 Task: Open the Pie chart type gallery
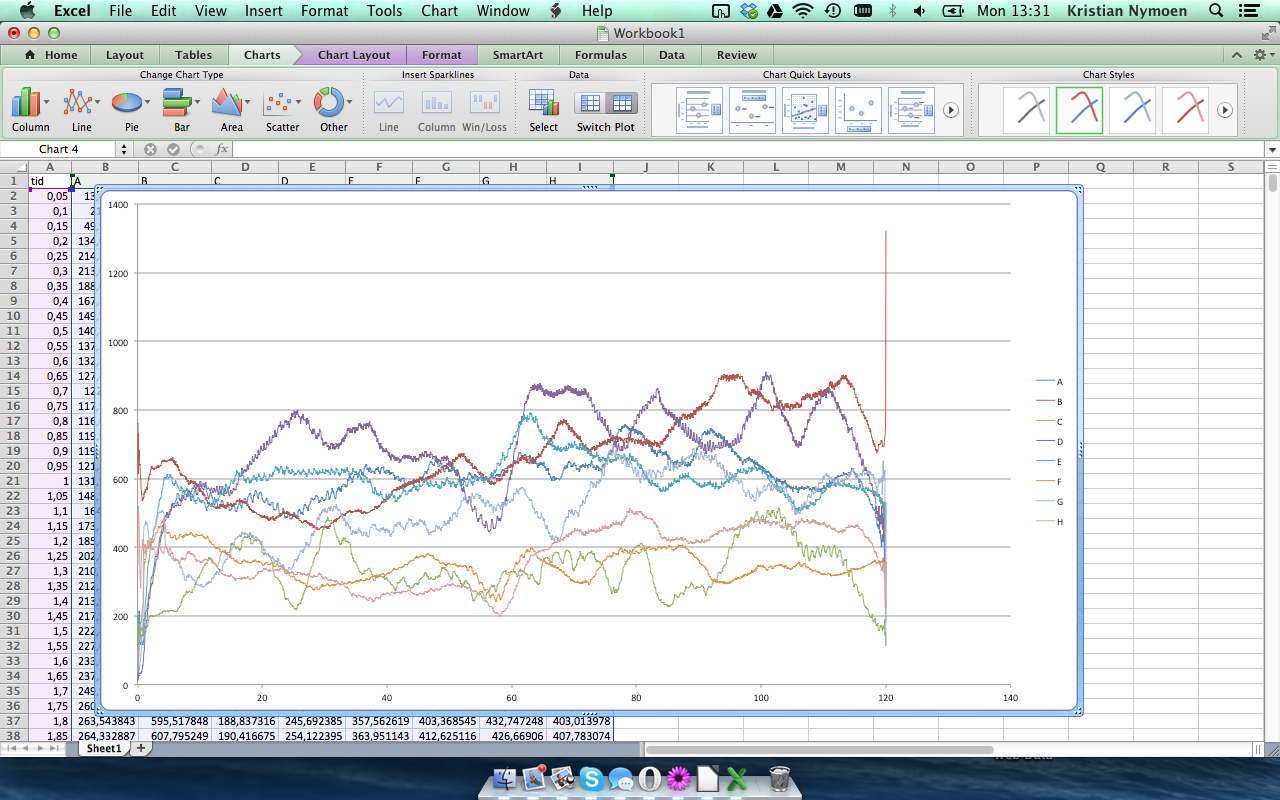pyautogui.click(x=131, y=109)
